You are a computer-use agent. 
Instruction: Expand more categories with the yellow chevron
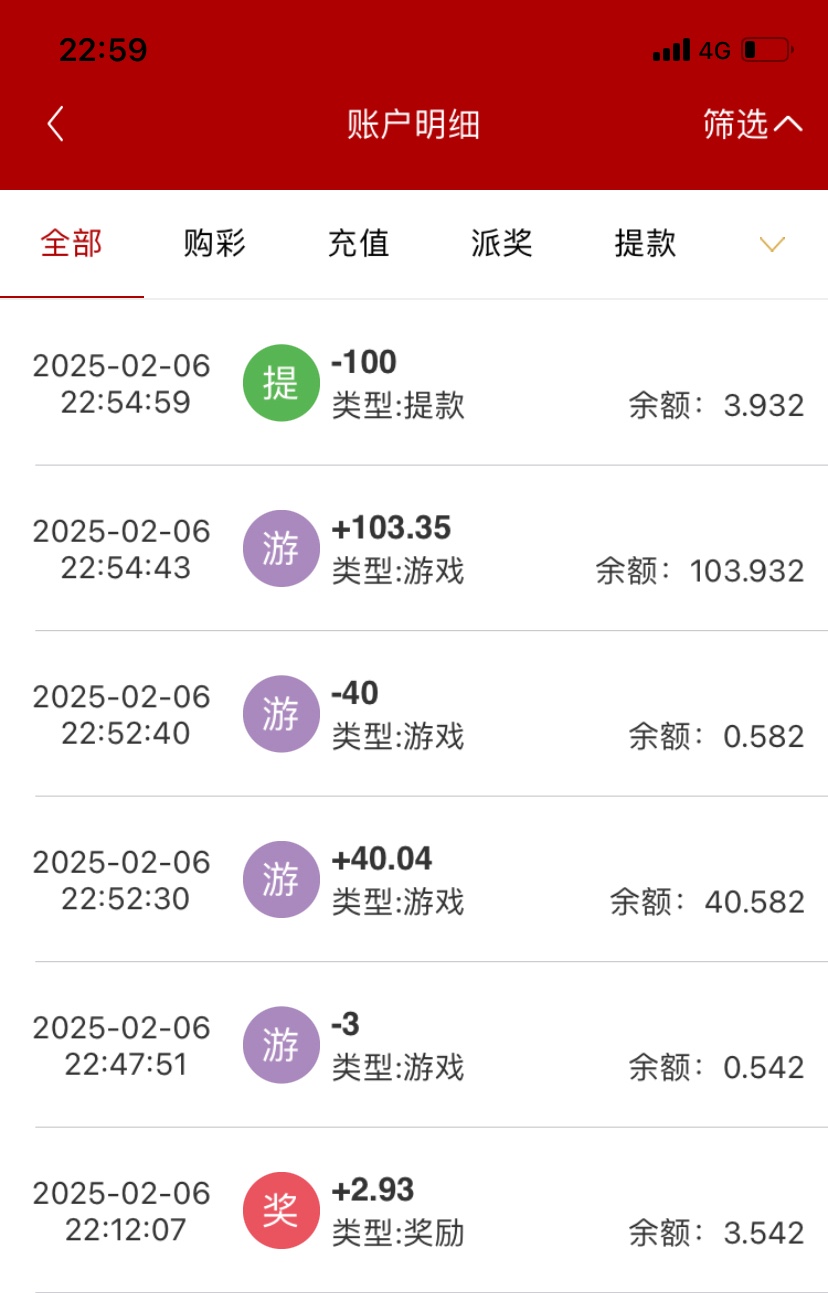772,244
